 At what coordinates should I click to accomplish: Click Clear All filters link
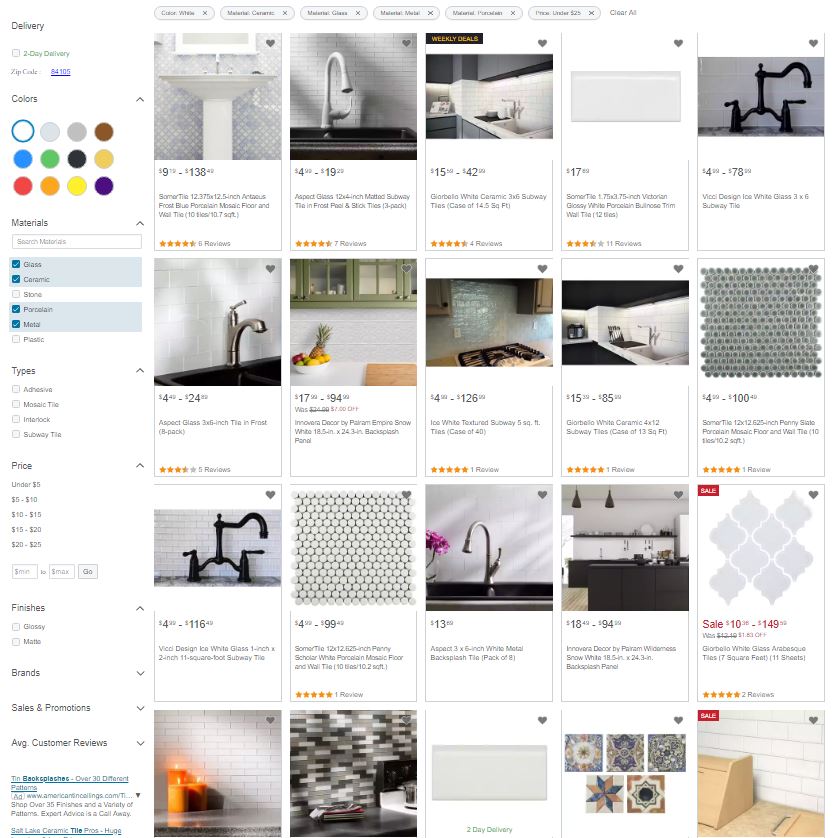623,13
